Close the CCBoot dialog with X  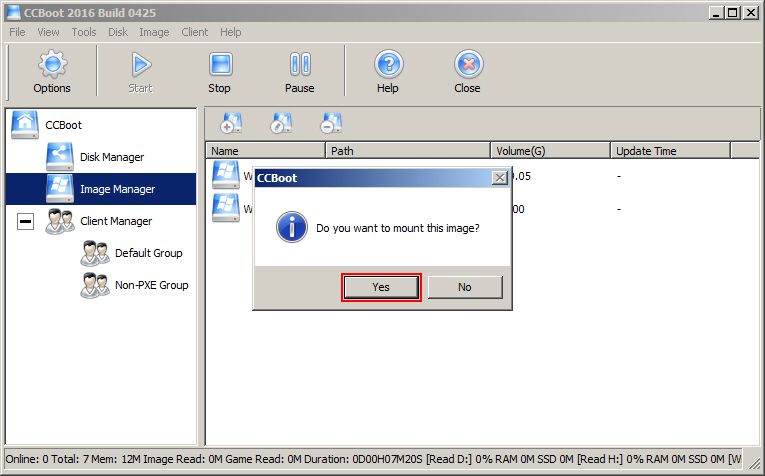[500, 178]
